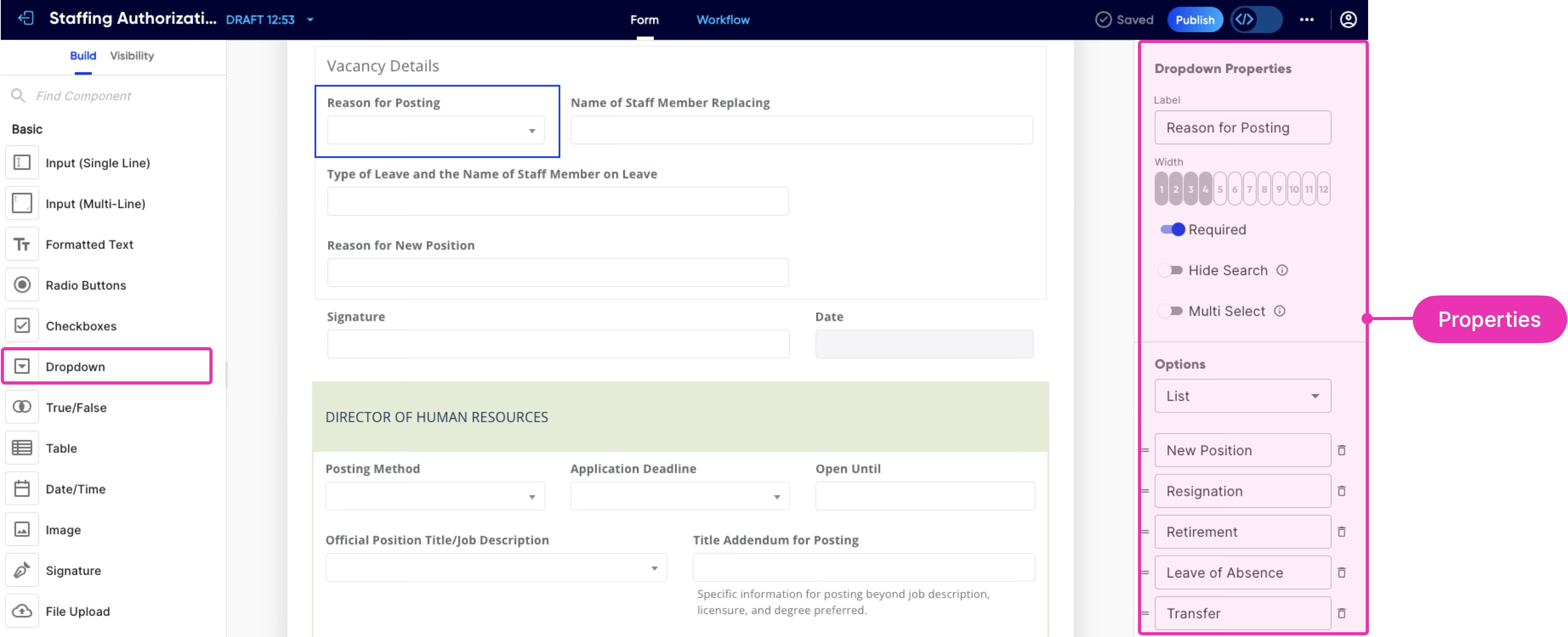Enable the Multi Select toggle
The height and width of the screenshot is (637, 1568).
pyautogui.click(x=1171, y=311)
